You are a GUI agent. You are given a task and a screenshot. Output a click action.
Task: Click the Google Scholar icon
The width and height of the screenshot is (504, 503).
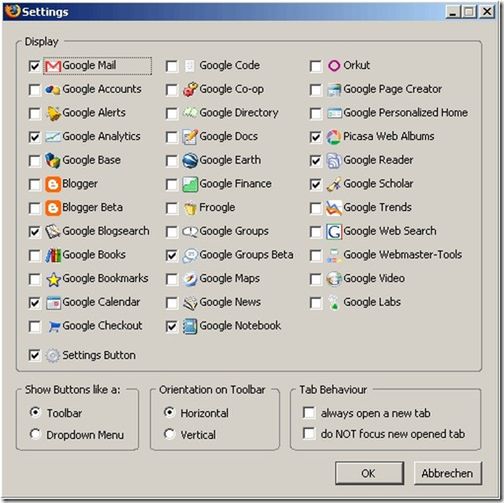[334, 184]
